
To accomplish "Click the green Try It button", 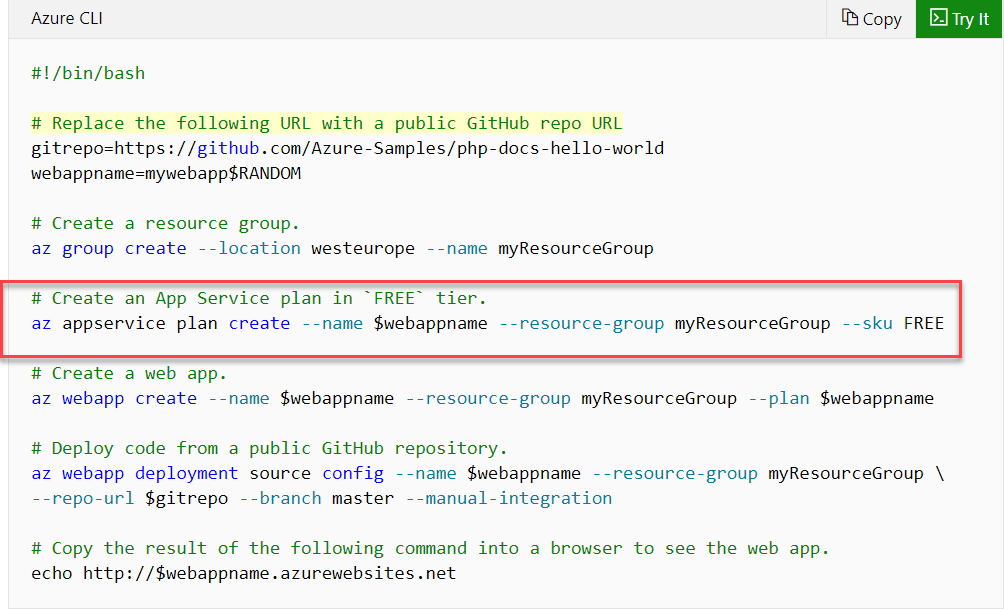I will coord(959,19).
